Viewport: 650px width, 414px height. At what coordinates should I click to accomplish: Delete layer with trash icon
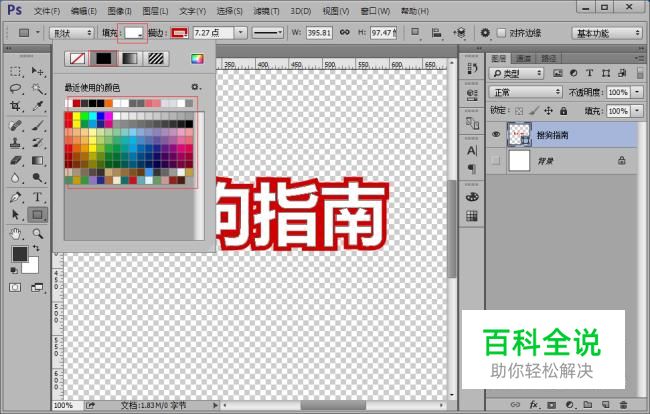pyautogui.click(x=623, y=405)
